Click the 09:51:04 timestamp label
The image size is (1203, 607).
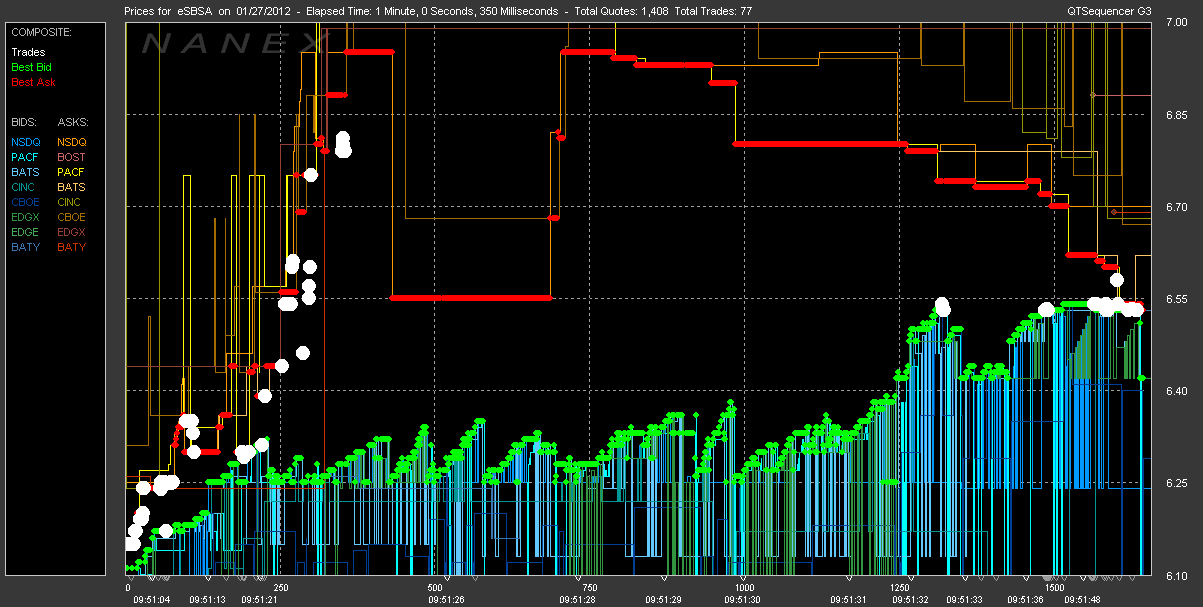153,600
